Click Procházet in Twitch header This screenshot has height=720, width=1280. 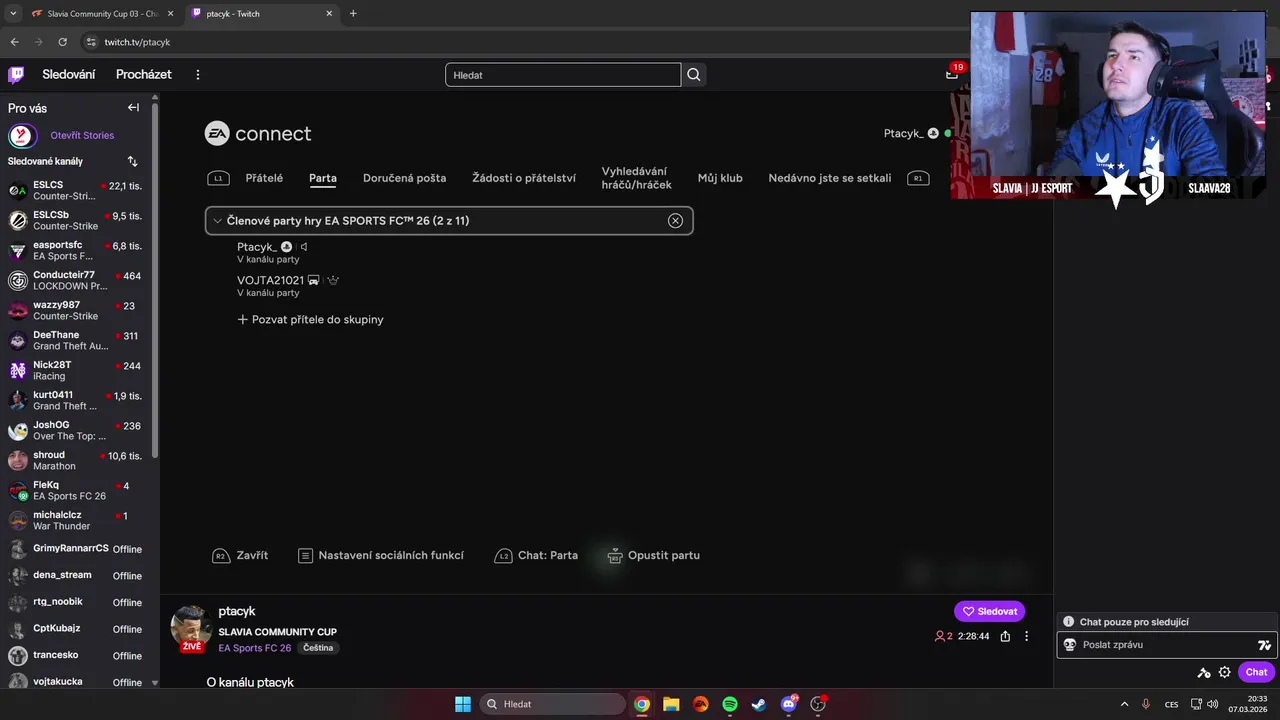click(x=144, y=75)
